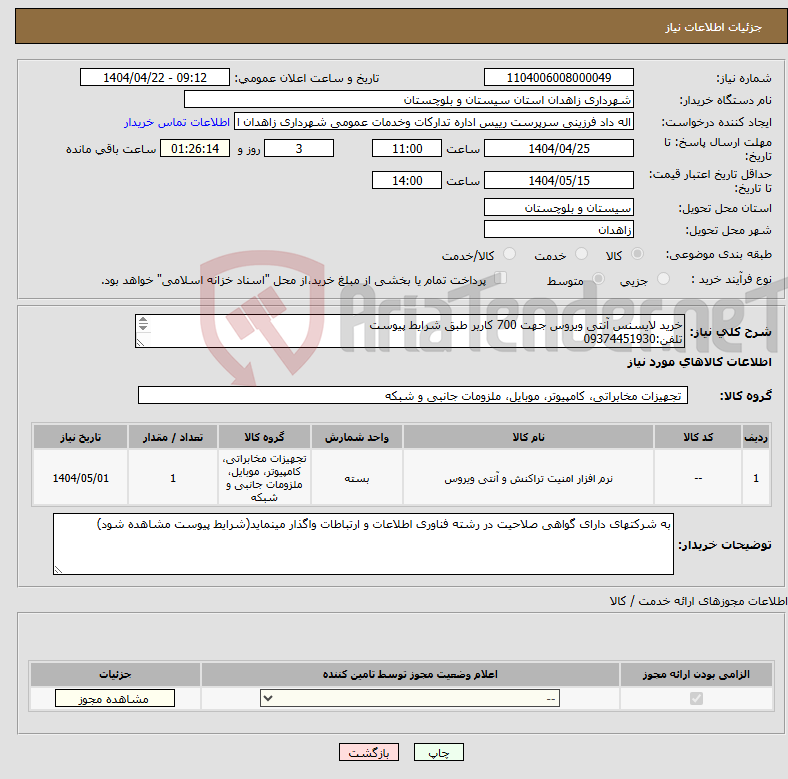Click the delivery province field سیستان و بلوچستان
The image size is (788, 779).
pos(558,207)
